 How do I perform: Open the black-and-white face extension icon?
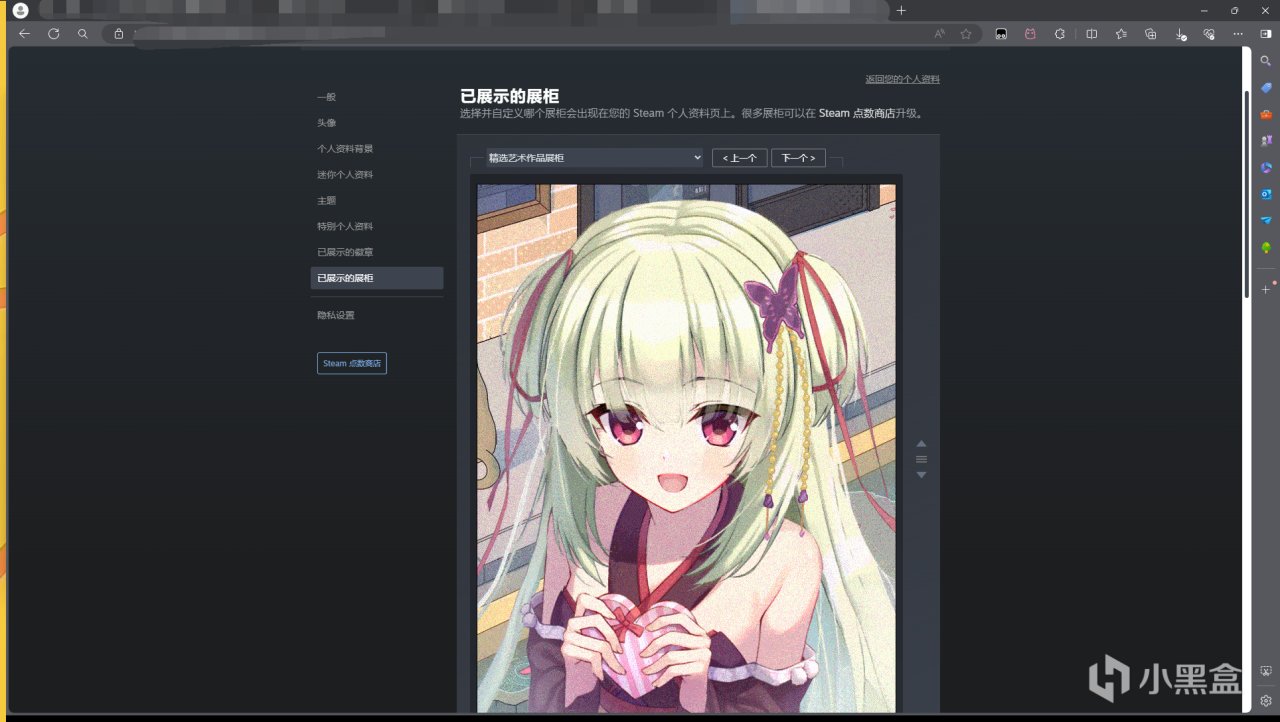pos(1001,34)
